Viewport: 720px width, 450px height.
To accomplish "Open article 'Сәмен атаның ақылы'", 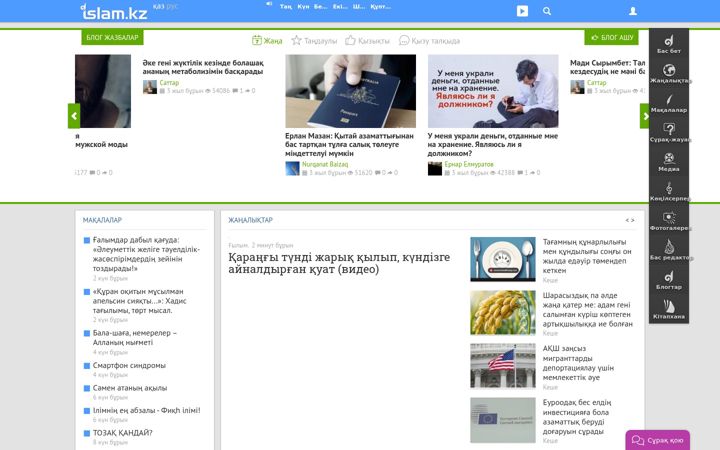I will [130, 388].
